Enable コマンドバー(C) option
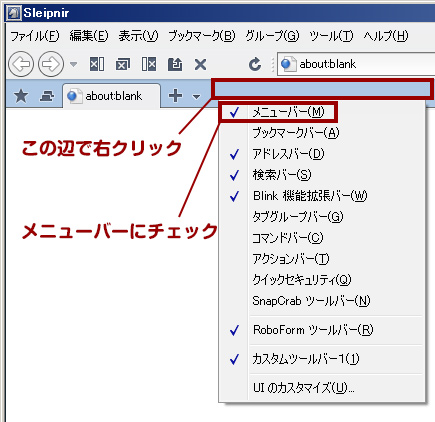435x422 pixels. pyautogui.click(x=322, y=238)
